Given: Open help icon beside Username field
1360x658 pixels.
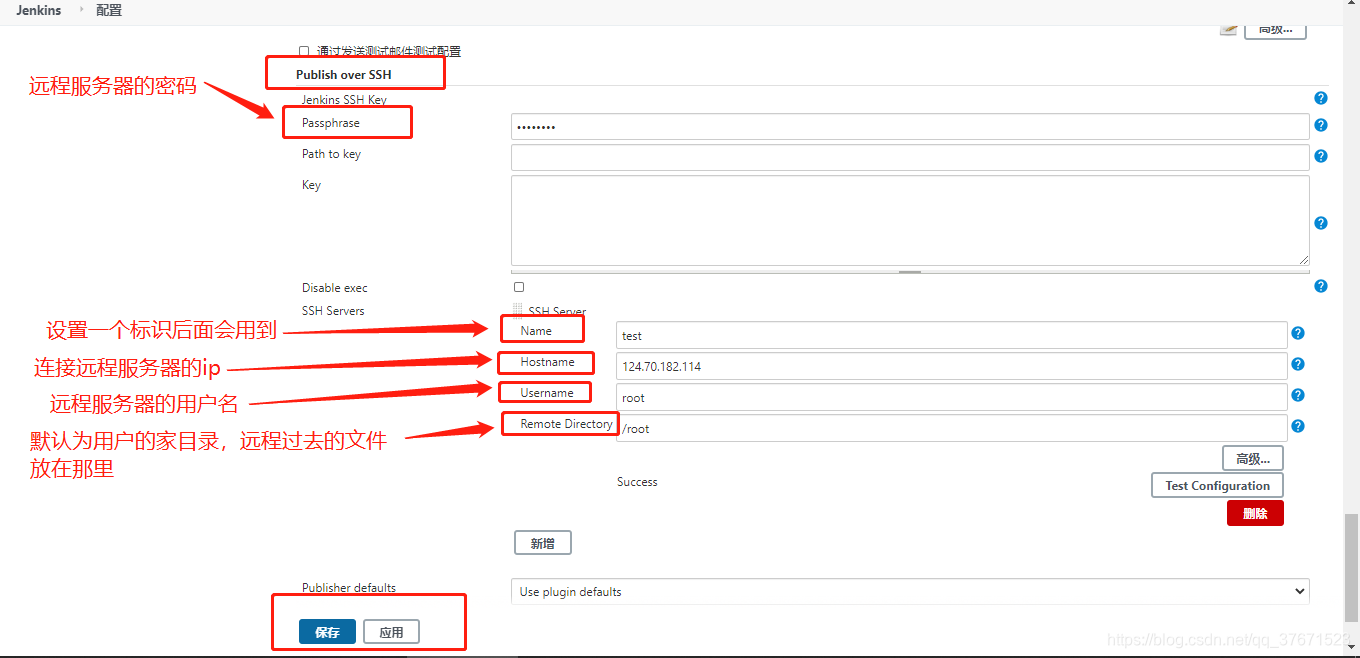Looking at the screenshot, I should (1298, 395).
